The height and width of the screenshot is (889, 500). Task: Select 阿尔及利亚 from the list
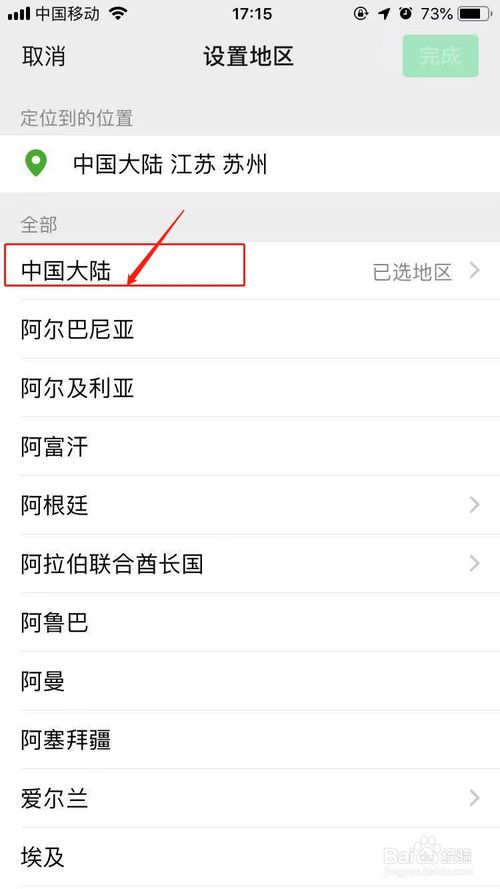point(250,388)
